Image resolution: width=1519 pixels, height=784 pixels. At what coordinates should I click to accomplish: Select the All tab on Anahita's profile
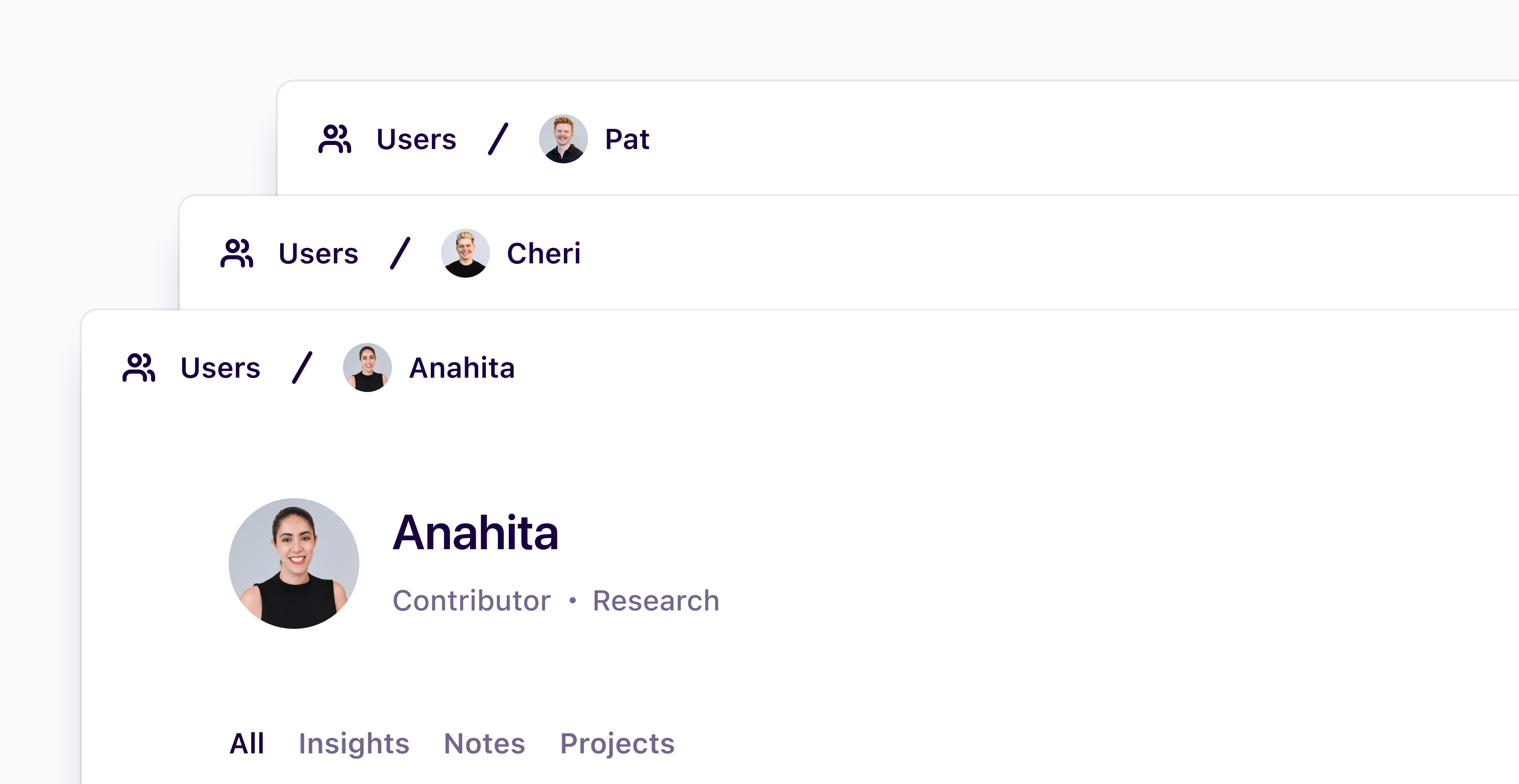point(248,744)
